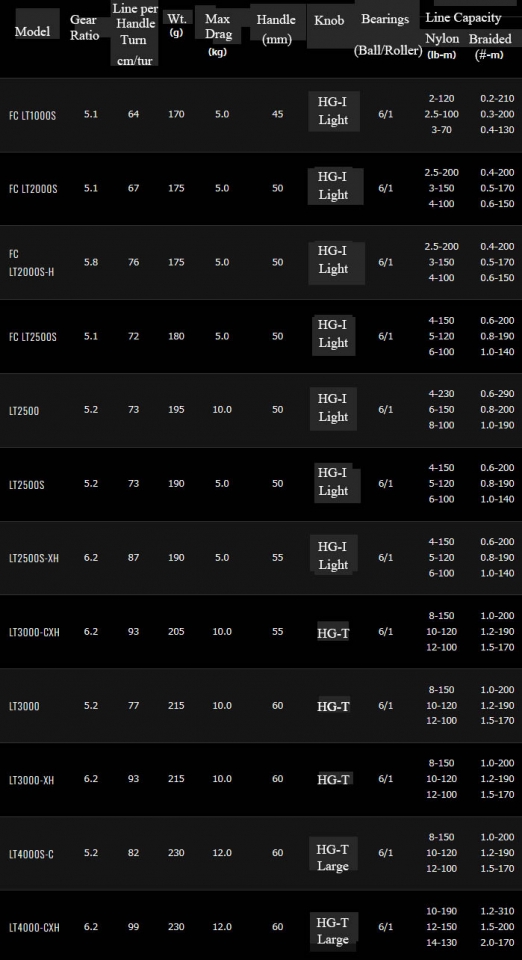Click the Line Capacity header
The image size is (522, 960).
[x=463, y=17]
